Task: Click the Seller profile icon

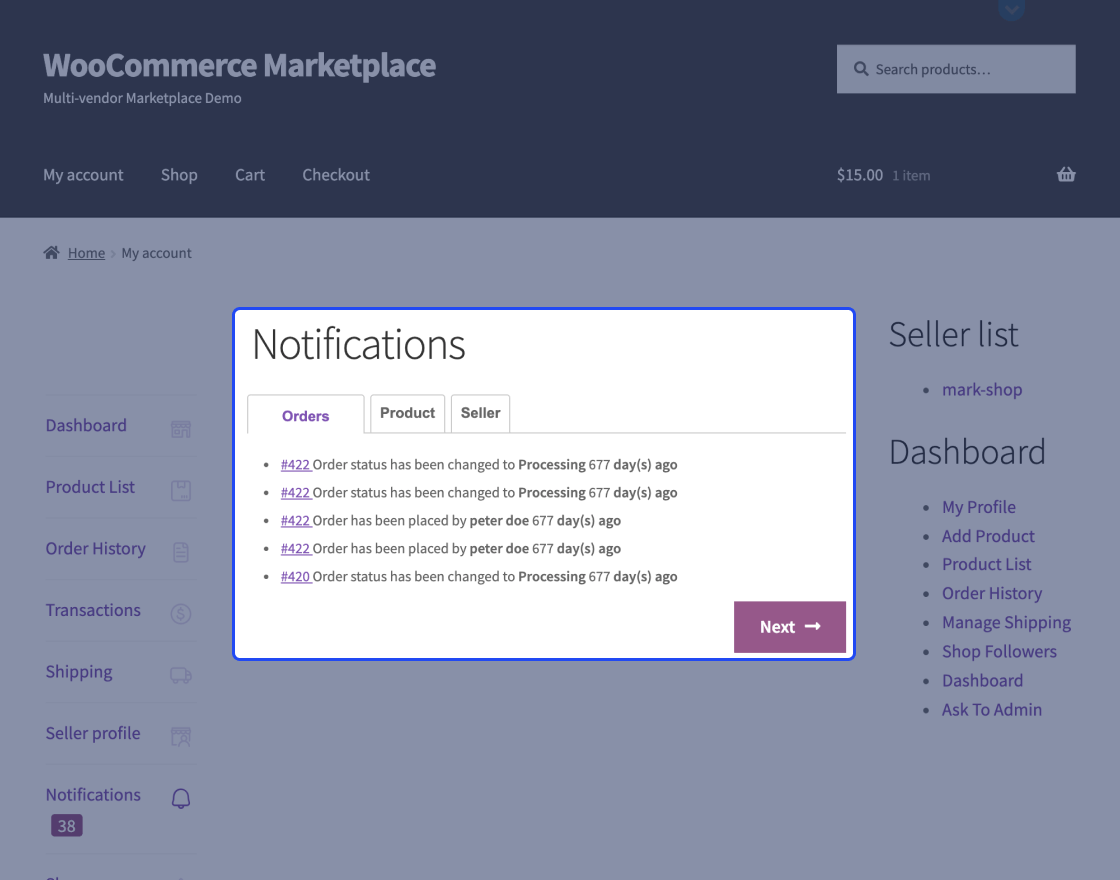Action: tap(181, 737)
